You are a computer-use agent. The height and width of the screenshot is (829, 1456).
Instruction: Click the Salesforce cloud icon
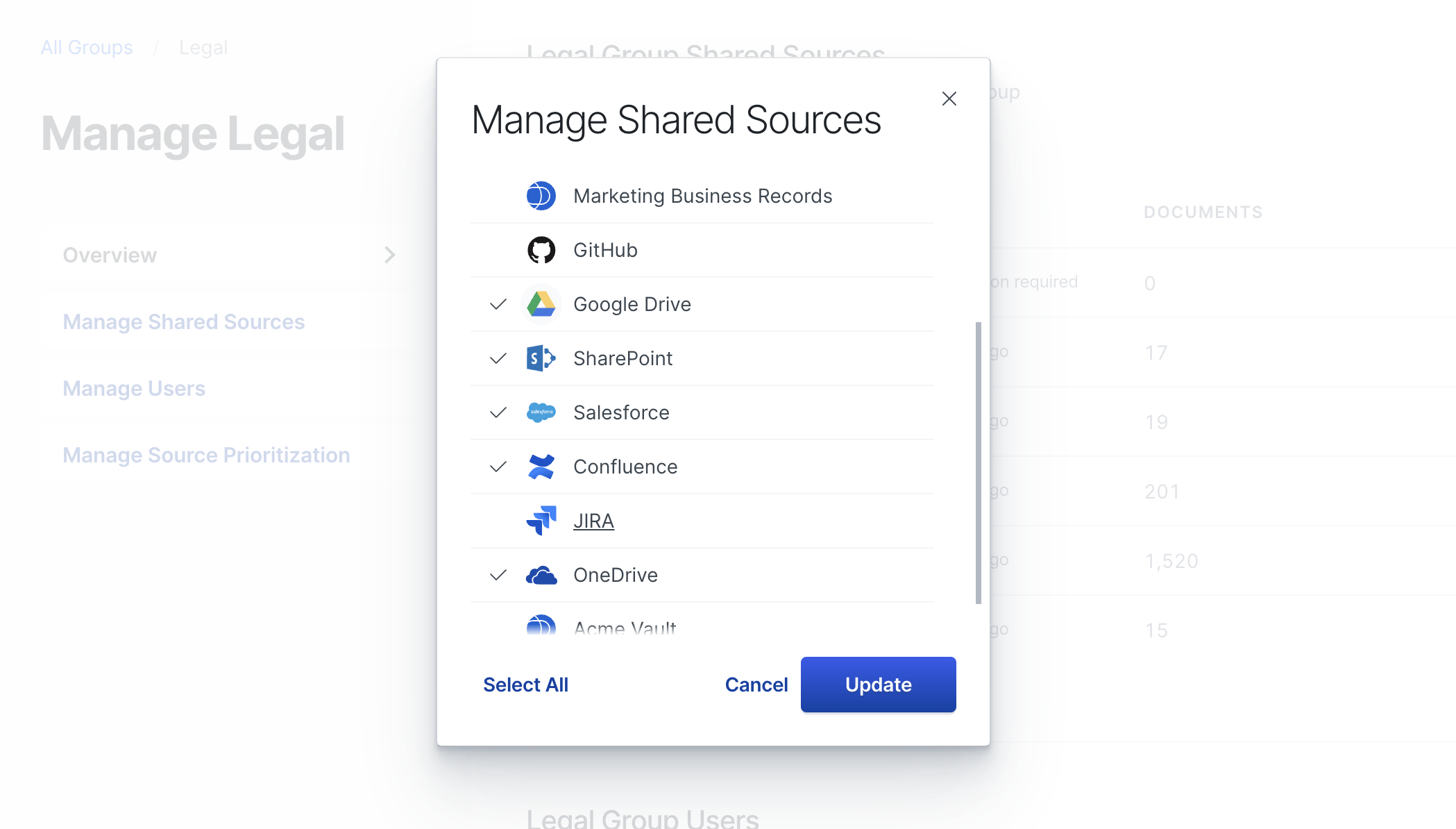tap(541, 412)
